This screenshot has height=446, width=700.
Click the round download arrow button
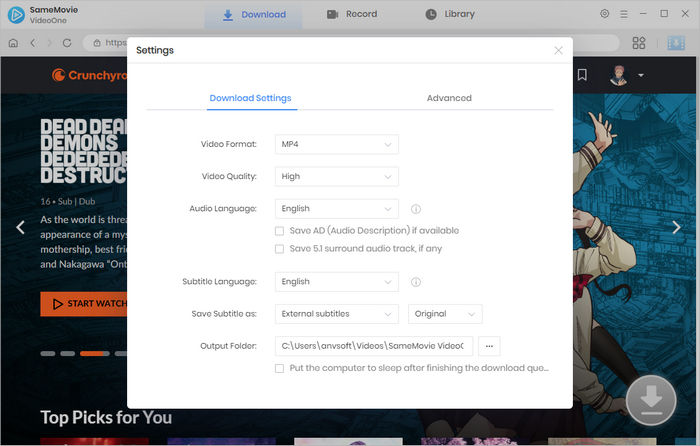(x=651, y=400)
